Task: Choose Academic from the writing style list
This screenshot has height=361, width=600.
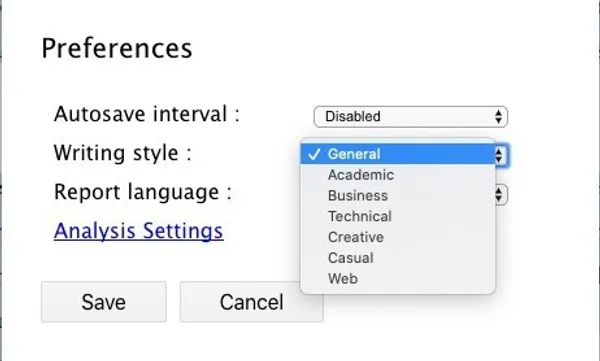Action: coord(398,175)
